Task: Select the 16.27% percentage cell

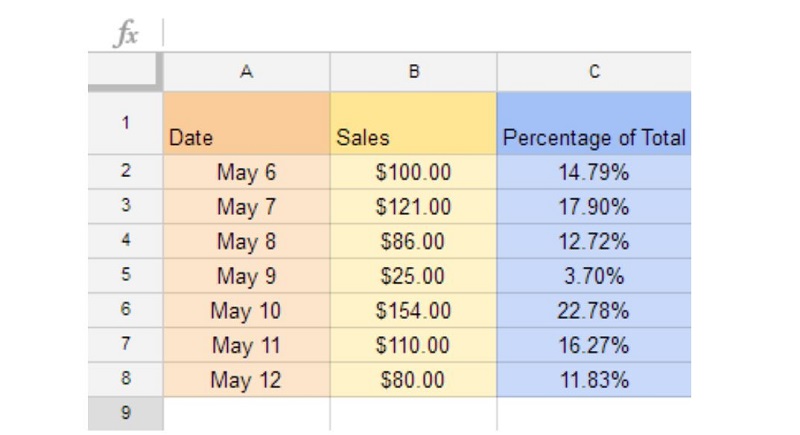Action: tap(594, 345)
